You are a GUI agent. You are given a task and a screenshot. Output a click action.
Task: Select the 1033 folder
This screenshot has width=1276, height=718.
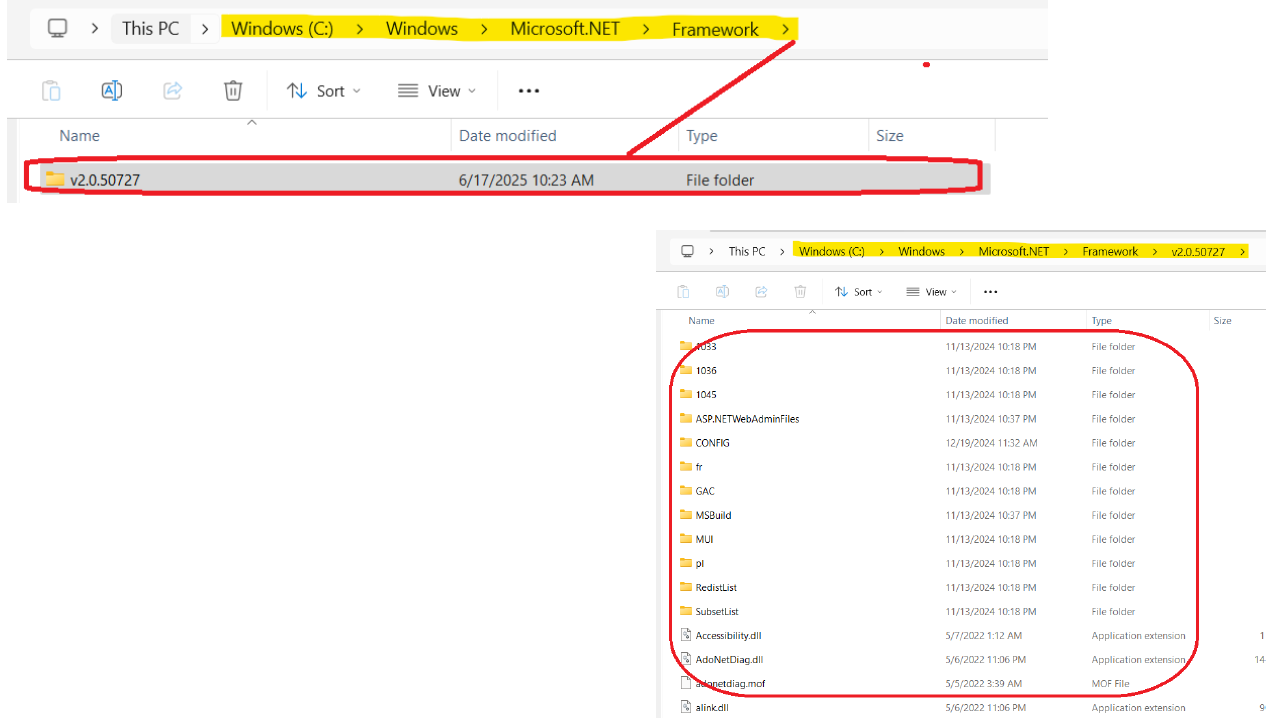pos(706,346)
